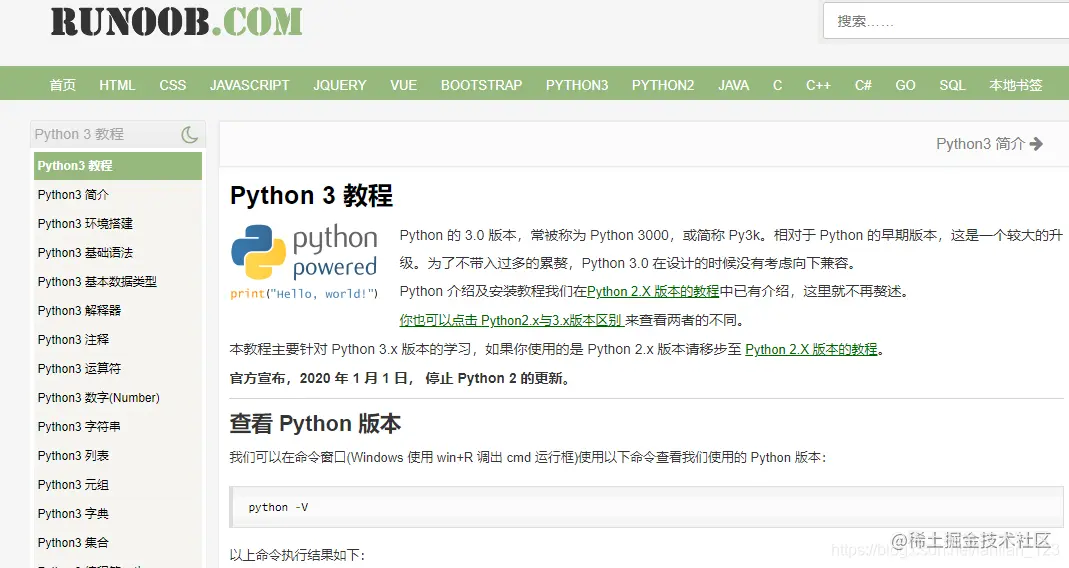Image resolution: width=1069 pixels, height=568 pixels.
Task: Follow first Python 2.X 版本的教程 link
Action: tap(652, 292)
